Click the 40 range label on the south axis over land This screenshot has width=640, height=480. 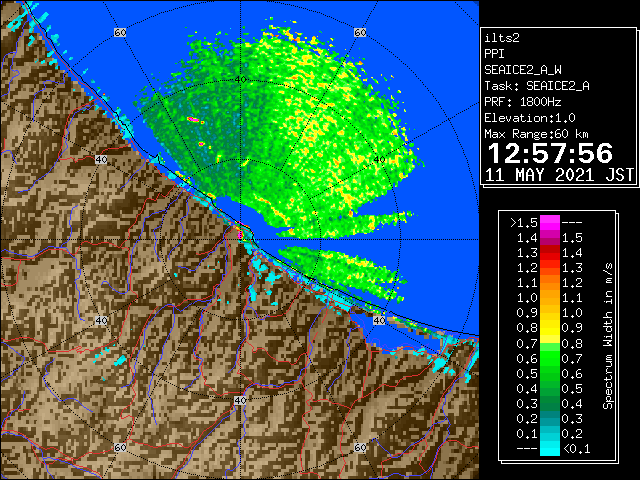[x=240, y=400]
